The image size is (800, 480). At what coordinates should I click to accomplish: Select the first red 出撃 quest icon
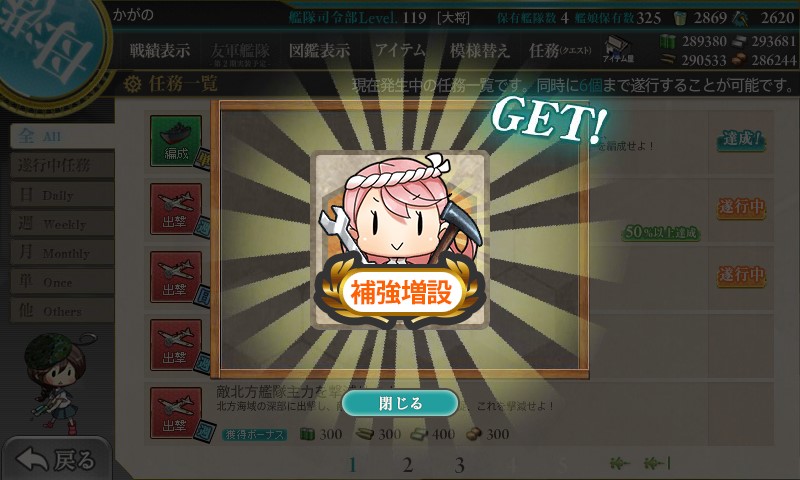(x=176, y=209)
